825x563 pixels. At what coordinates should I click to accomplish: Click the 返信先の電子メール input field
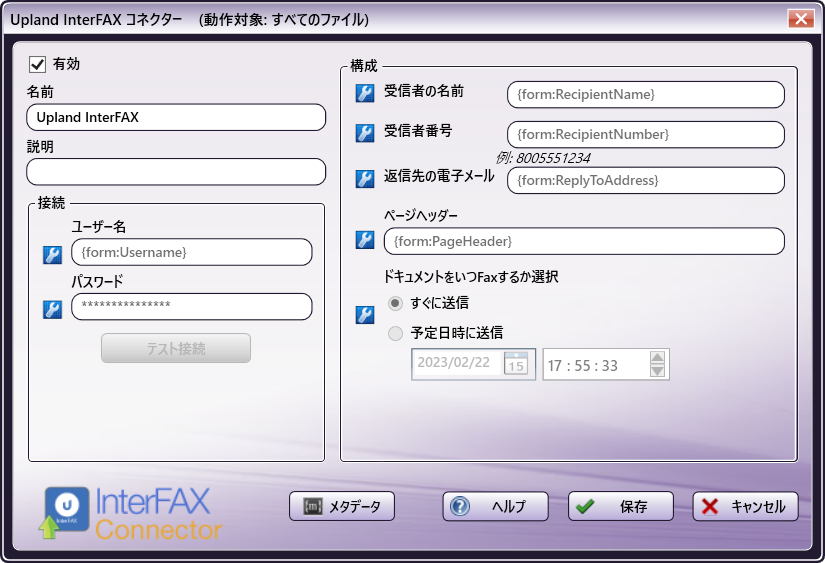click(x=646, y=180)
